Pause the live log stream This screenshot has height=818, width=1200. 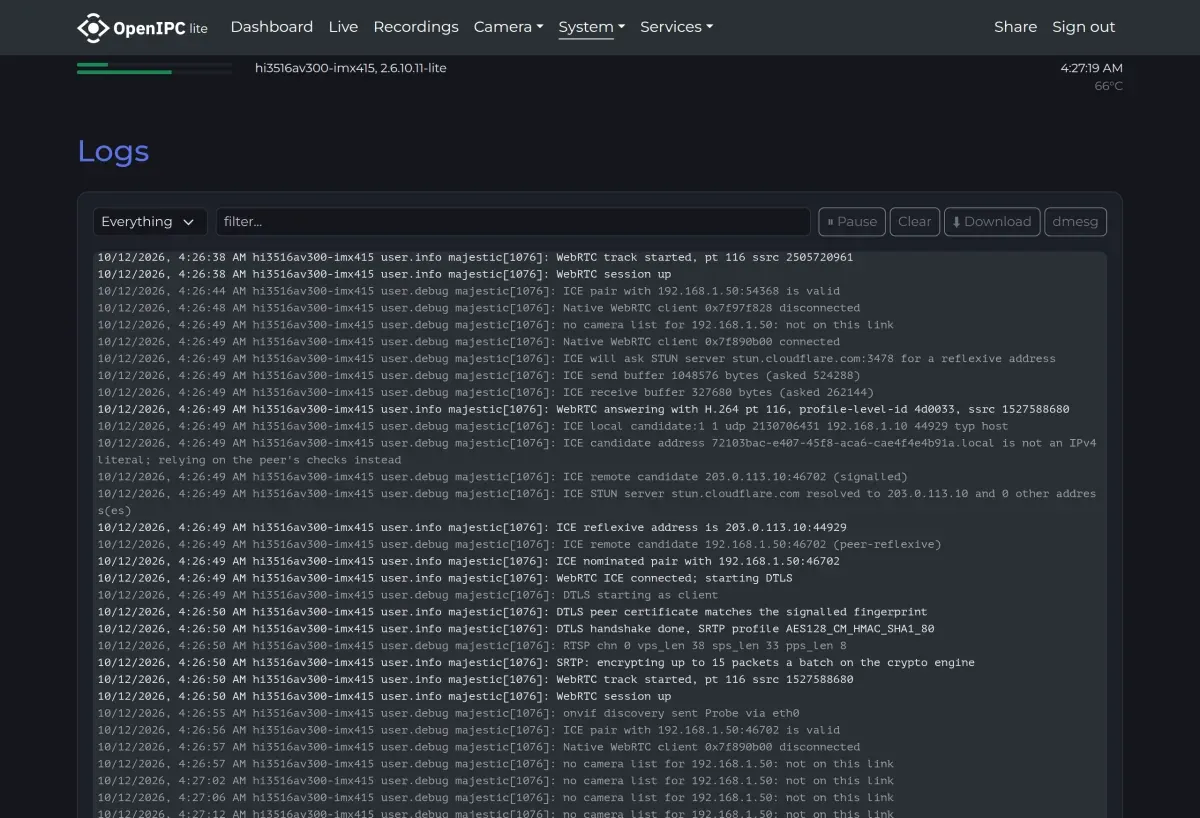852,222
